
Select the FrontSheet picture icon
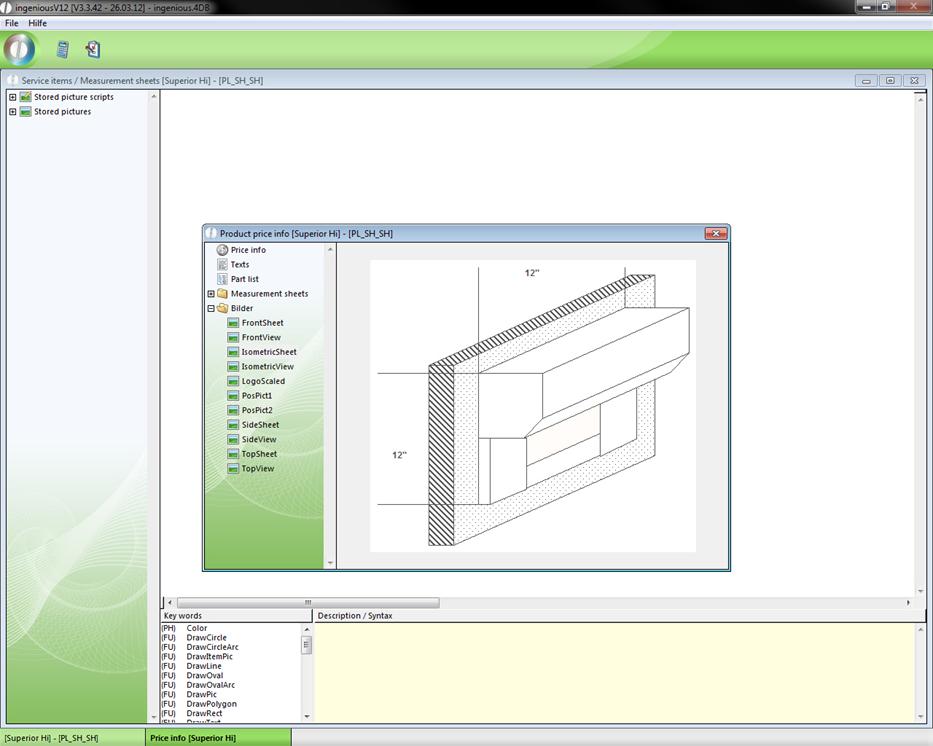(233, 323)
